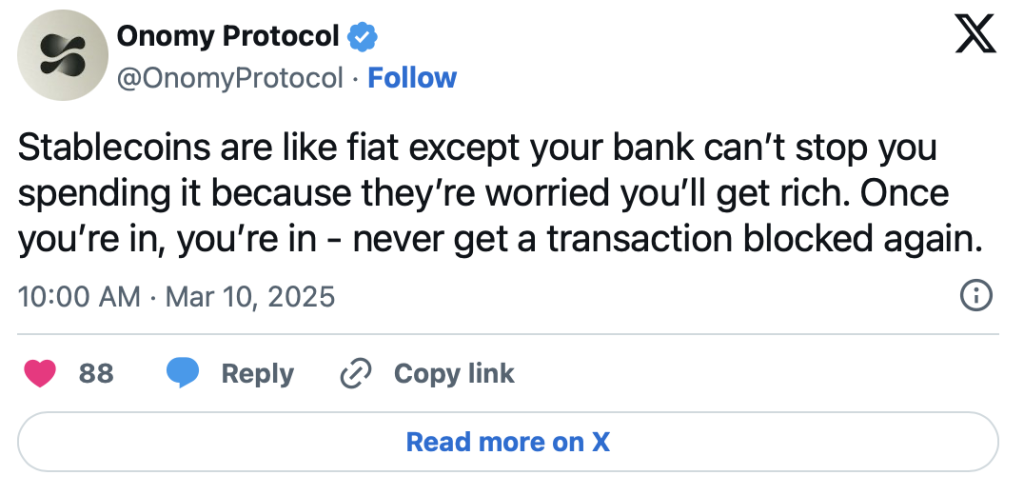Open the @OnomyProtocol handle link
Viewport: 1024px width, 495px height.
230,78
